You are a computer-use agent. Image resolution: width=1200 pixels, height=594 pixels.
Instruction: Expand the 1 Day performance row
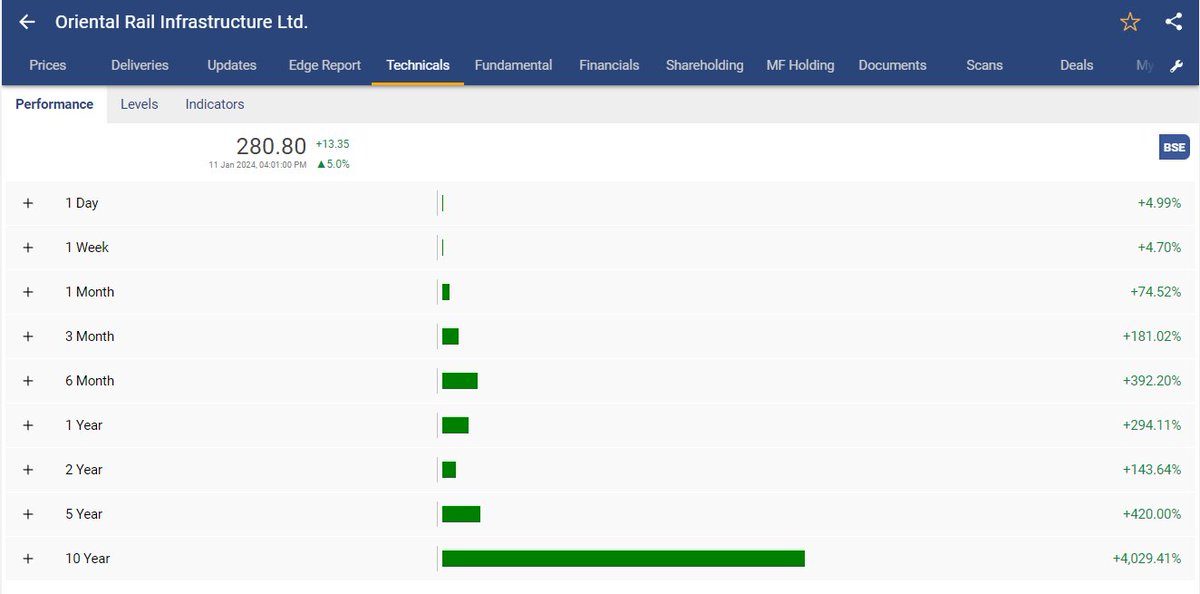28,203
